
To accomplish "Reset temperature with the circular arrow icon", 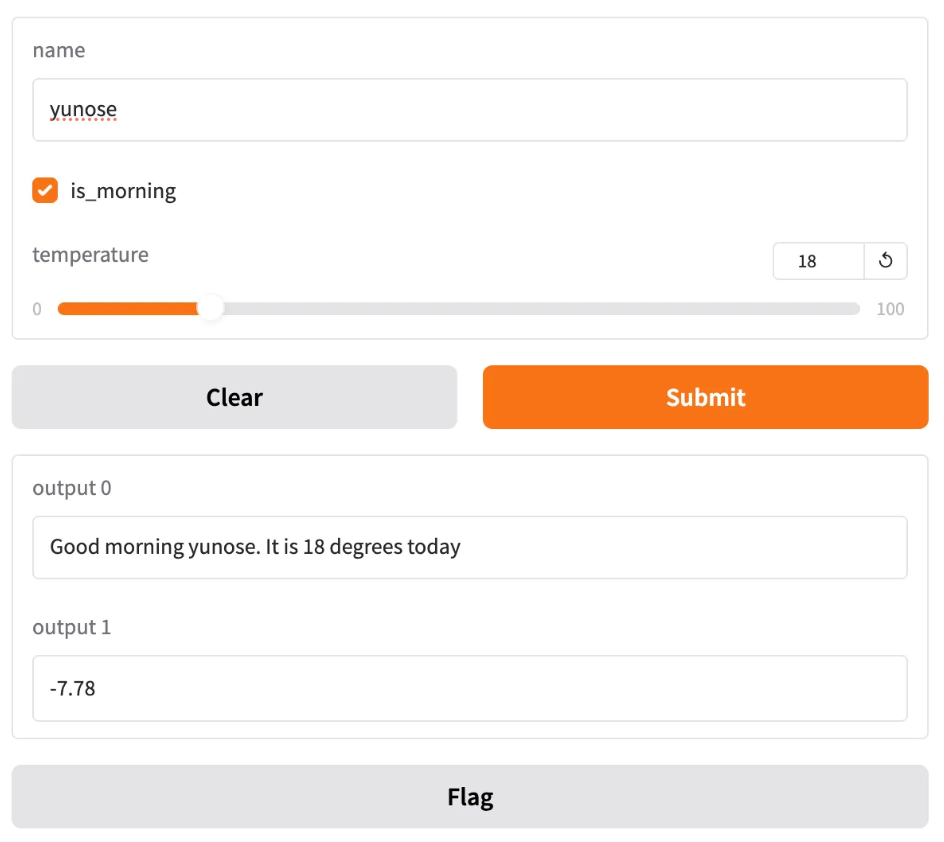I will click(886, 261).
